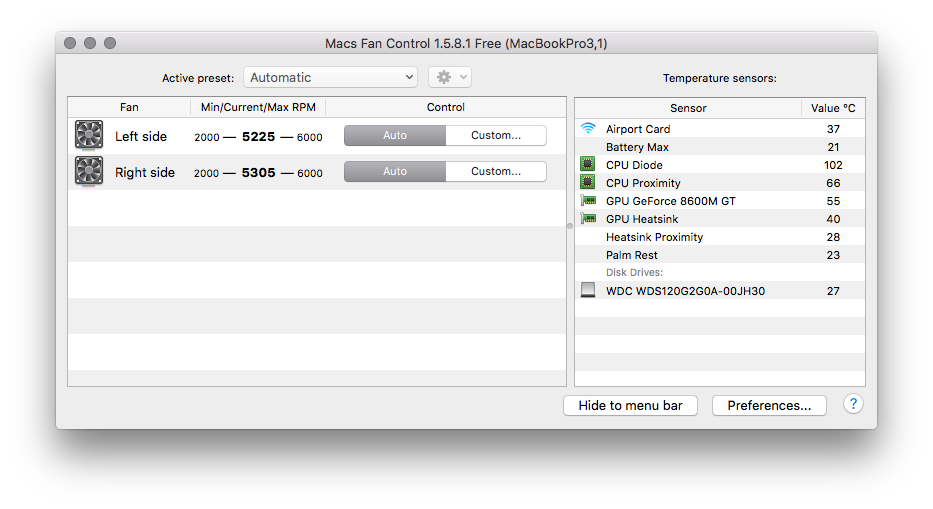The width and height of the screenshot is (933, 509).
Task: Click the Left side fan icon
Action: coord(89,135)
